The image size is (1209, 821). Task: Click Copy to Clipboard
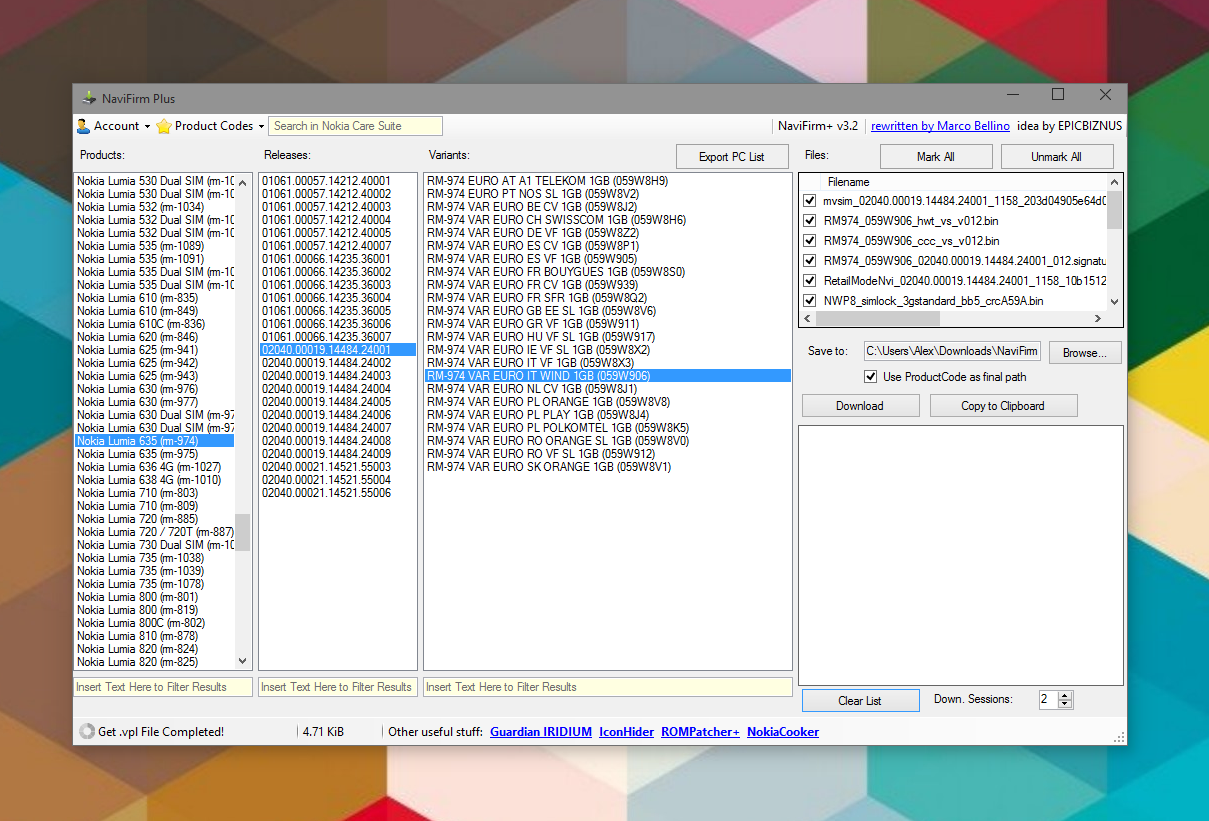(1003, 405)
